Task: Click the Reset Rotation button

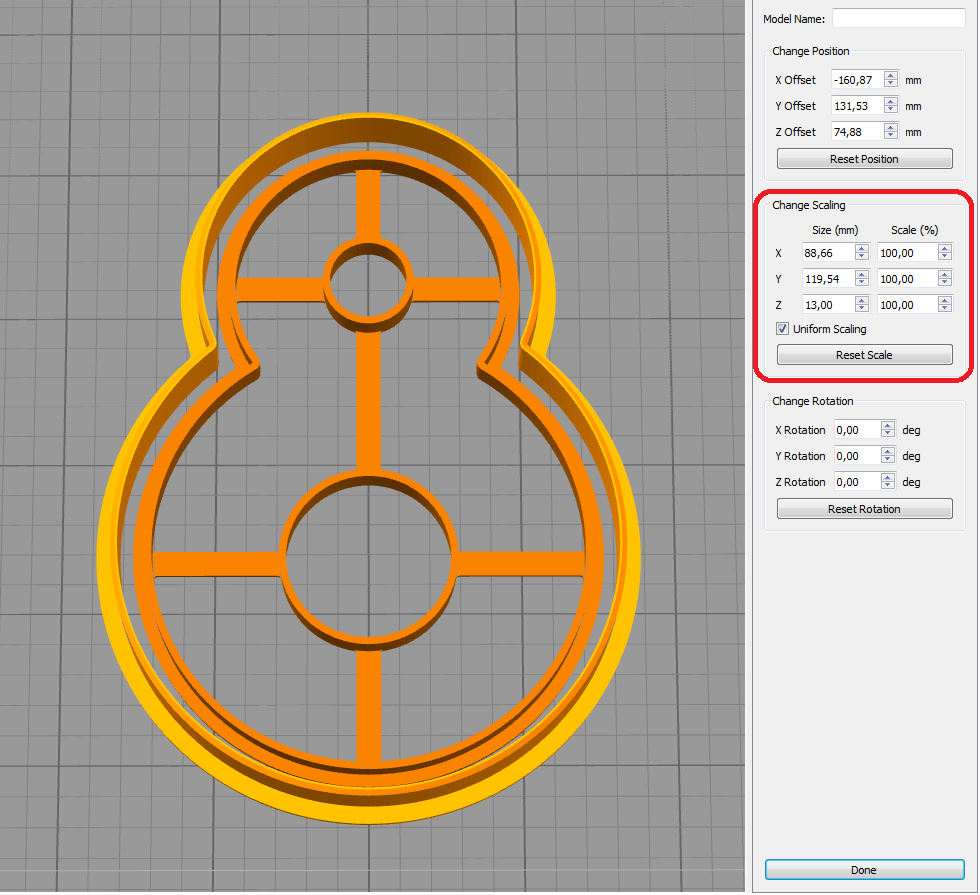Action: point(864,509)
